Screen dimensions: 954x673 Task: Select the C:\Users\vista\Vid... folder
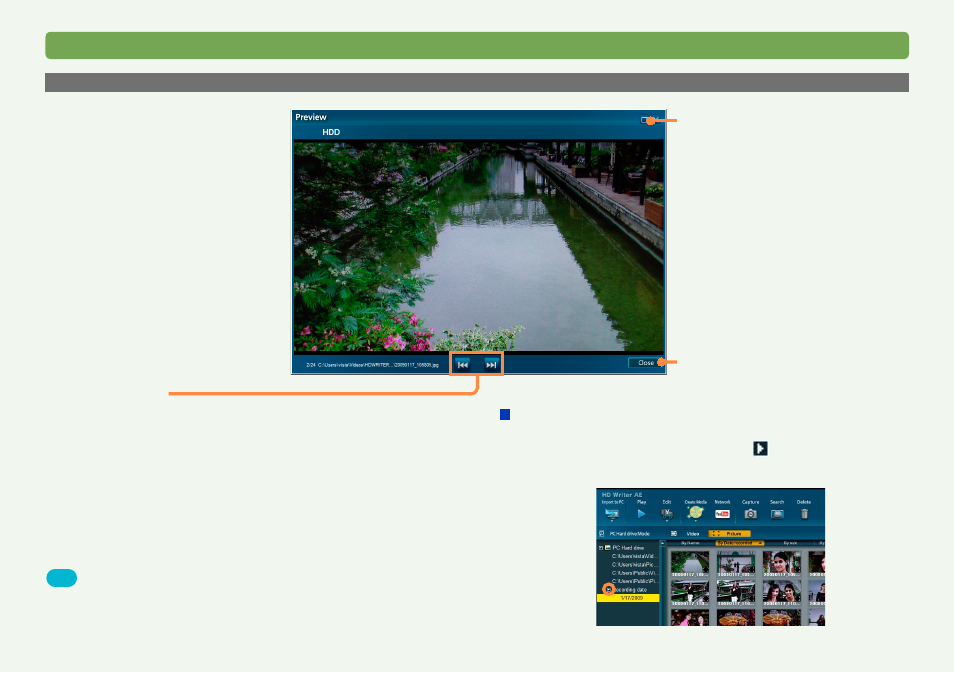pos(633,556)
